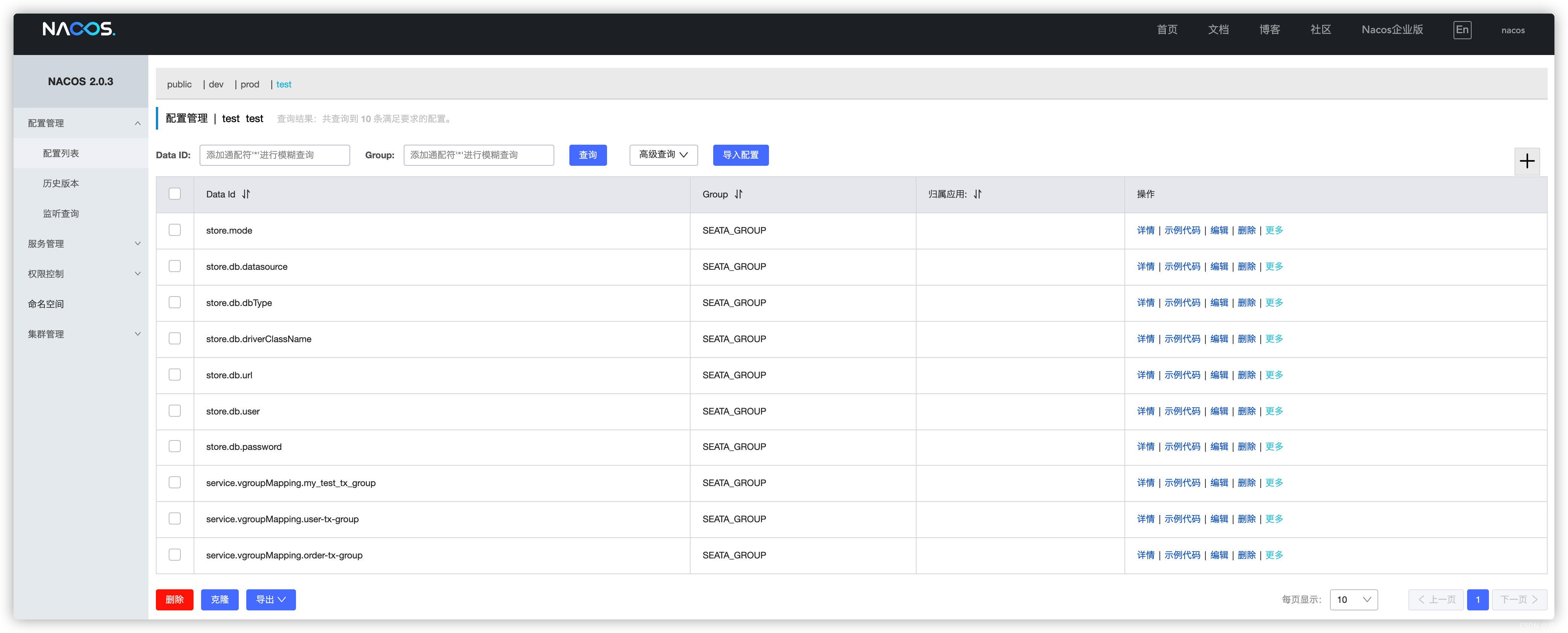Viewport: 1568px width, 633px height.
Task: Focus the Data ID search field
Action: 275,155
